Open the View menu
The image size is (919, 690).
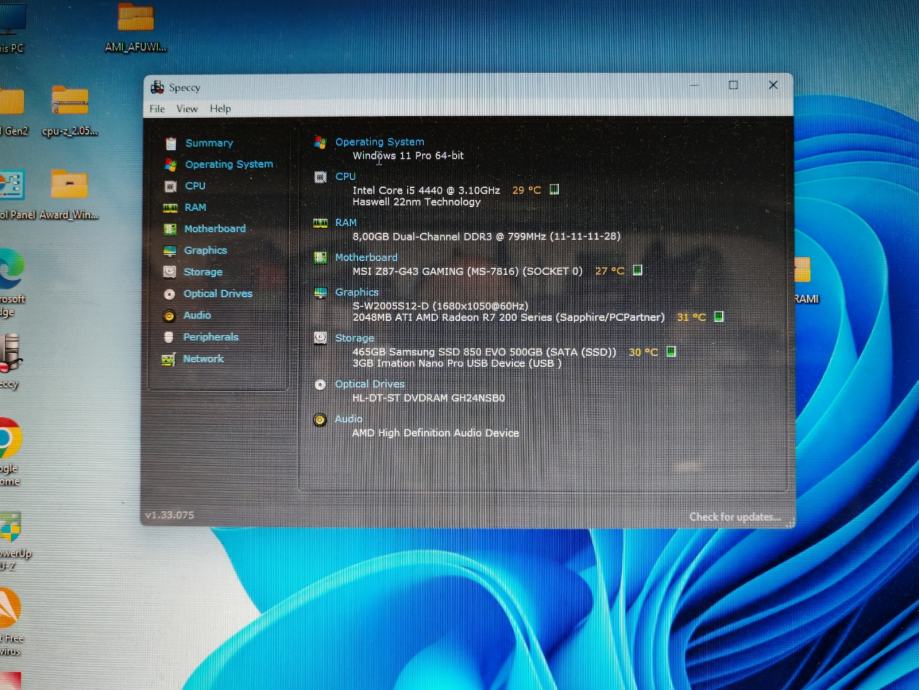click(x=187, y=109)
